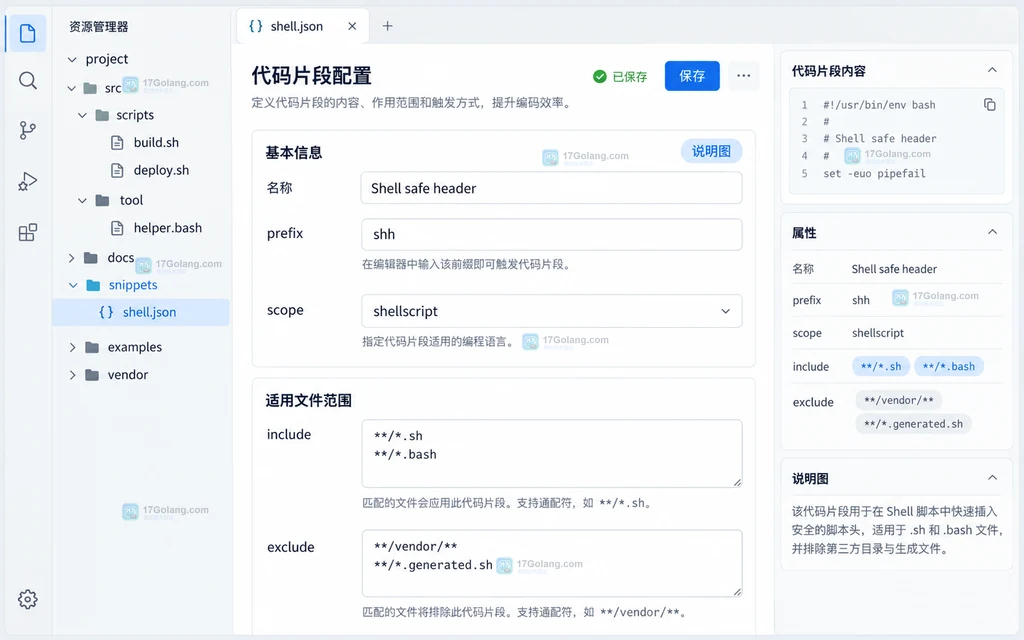Focus the include textarea
1024x640 pixels.
point(551,453)
